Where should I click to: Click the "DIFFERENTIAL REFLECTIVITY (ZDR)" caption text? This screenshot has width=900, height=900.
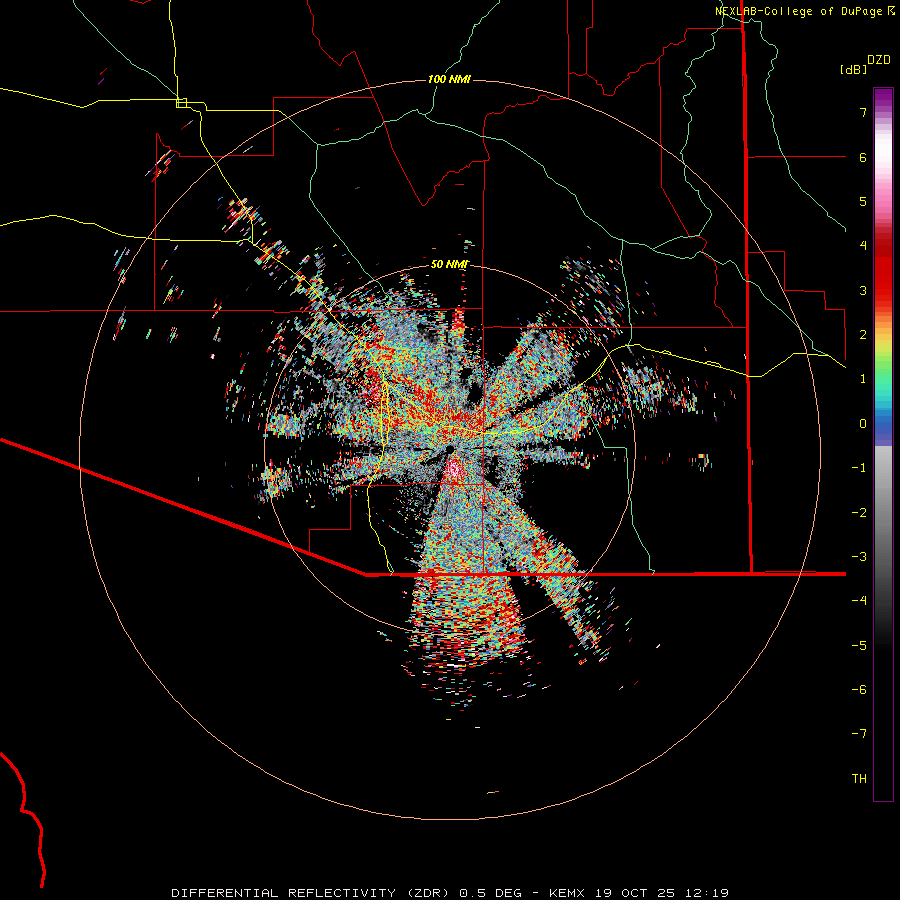tap(312, 893)
